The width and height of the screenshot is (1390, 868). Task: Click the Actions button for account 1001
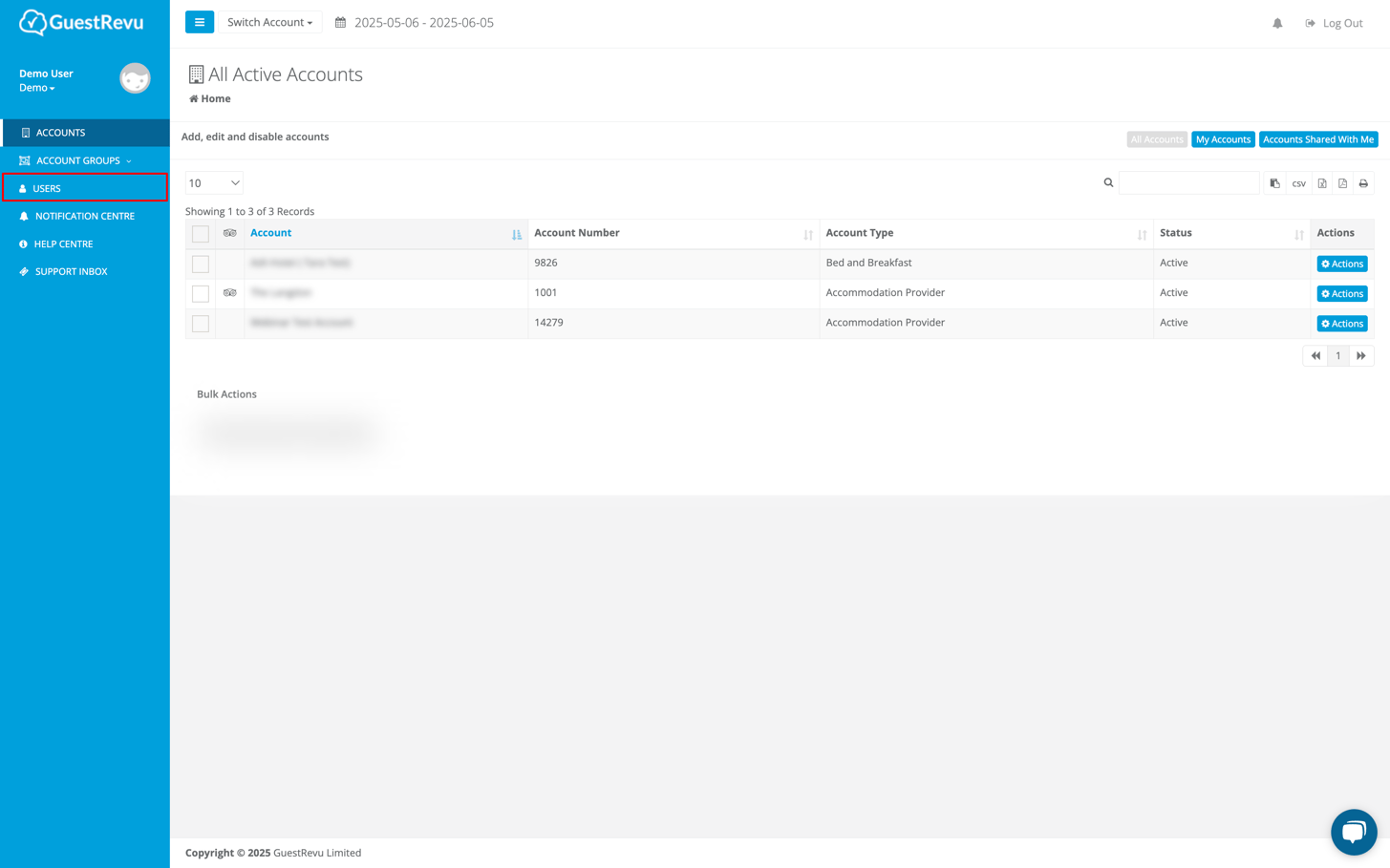1341,293
